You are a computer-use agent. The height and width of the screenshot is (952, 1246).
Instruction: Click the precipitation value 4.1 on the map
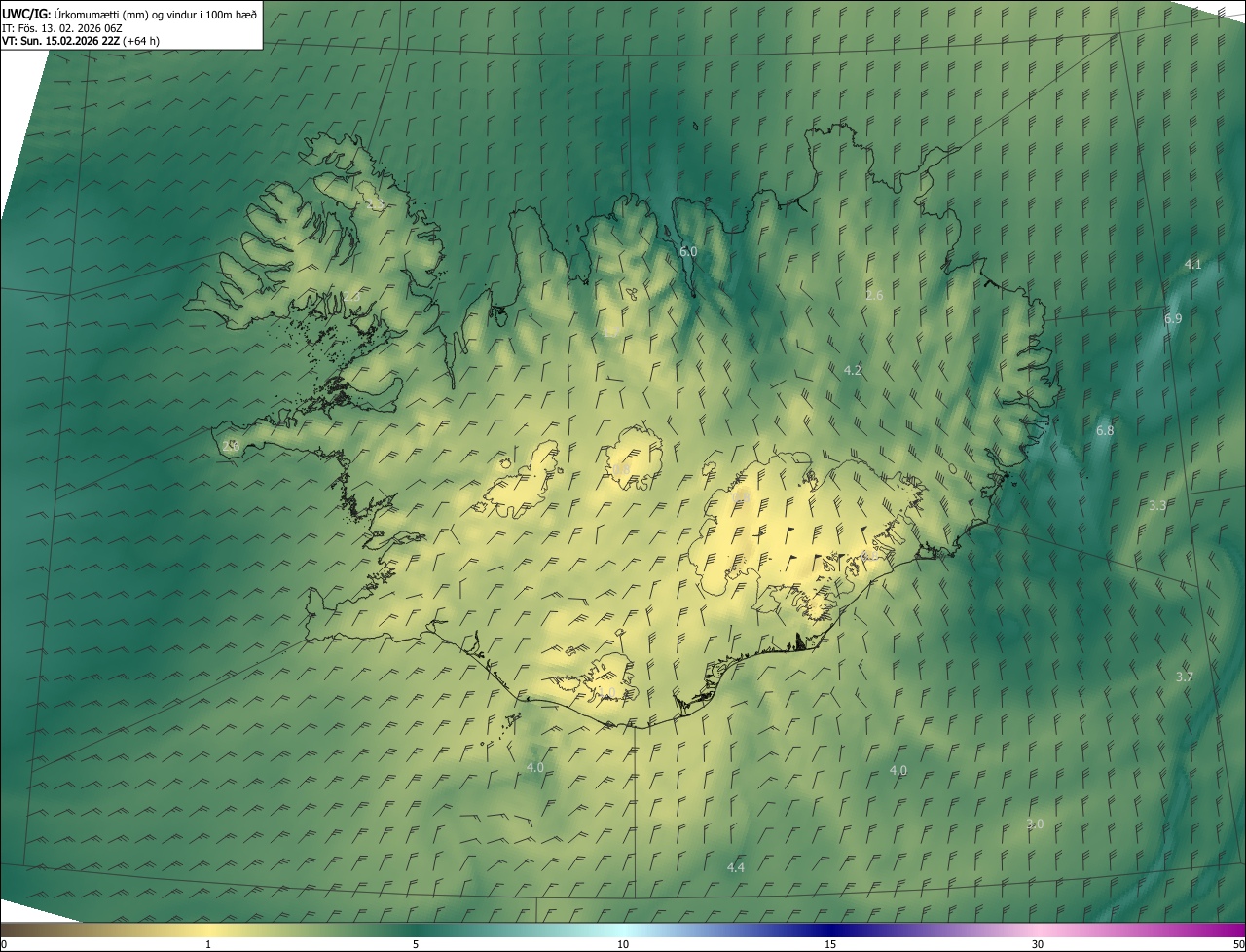click(1192, 264)
